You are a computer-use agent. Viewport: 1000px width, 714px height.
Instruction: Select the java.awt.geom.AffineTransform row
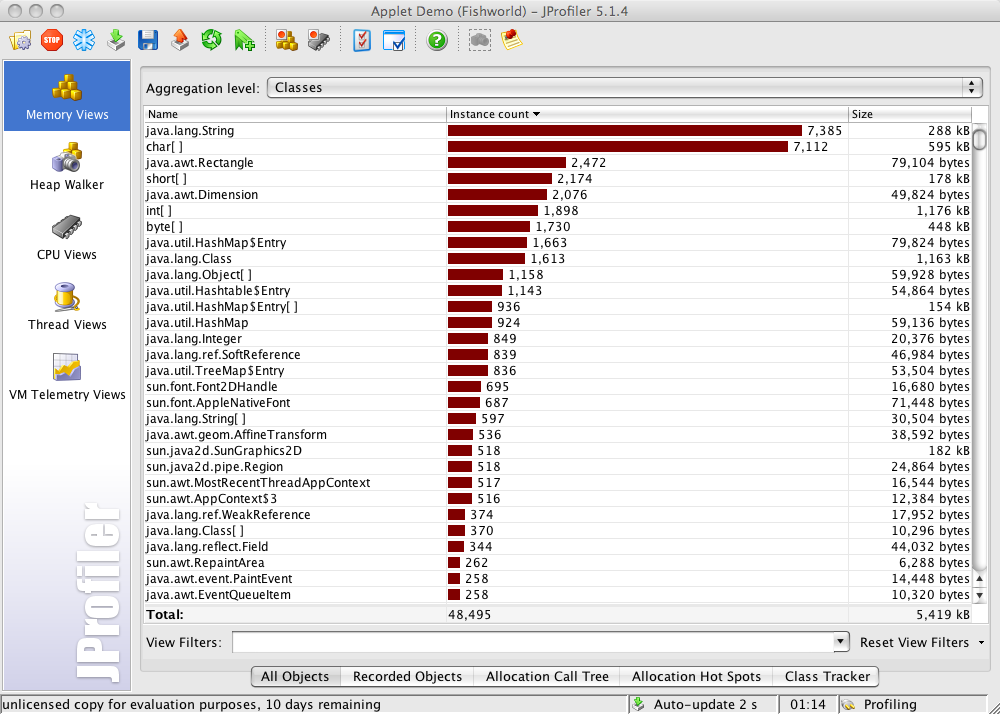(558, 435)
